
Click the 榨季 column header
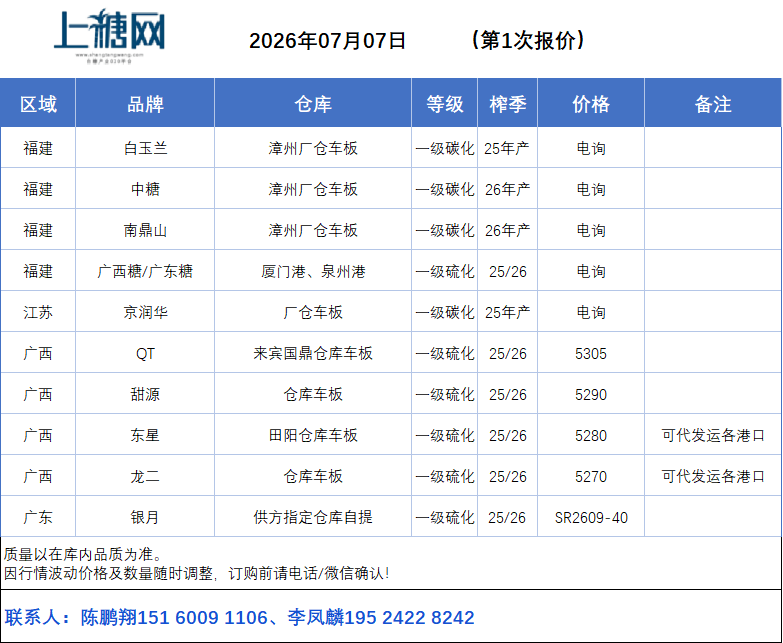tap(507, 104)
